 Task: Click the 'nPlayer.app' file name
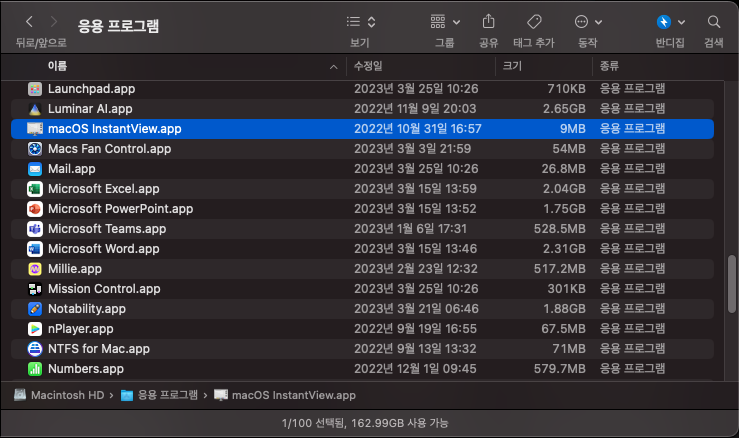(81, 329)
